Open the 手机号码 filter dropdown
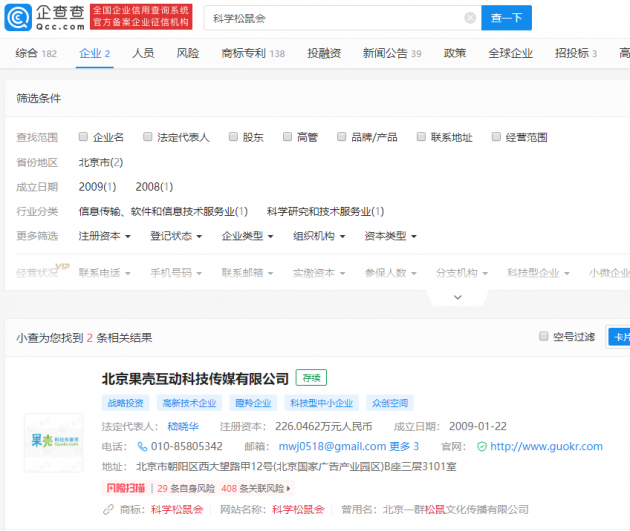This screenshot has height=531, width=630. pos(176,273)
